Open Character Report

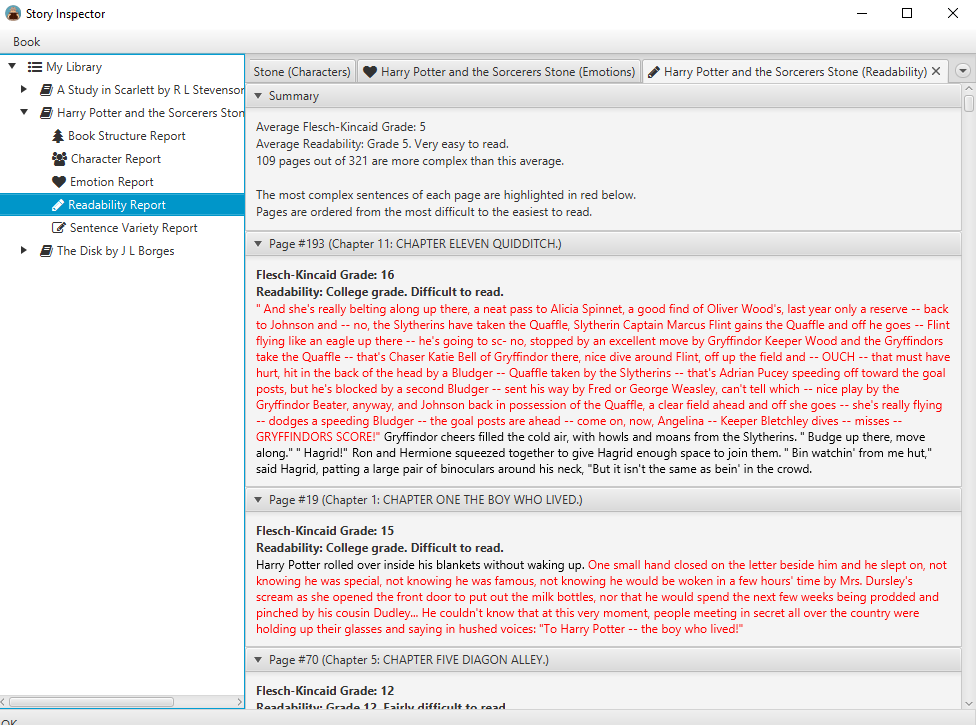[x=116, y=159]
